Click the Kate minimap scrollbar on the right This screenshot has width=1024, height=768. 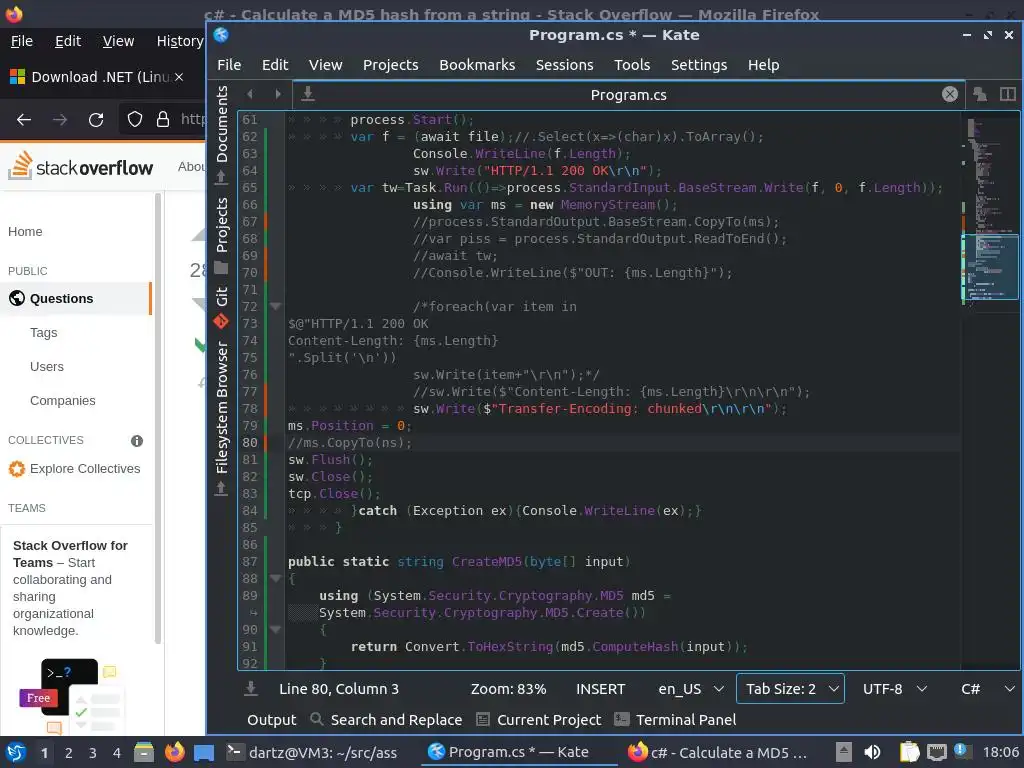pos(989,390)
